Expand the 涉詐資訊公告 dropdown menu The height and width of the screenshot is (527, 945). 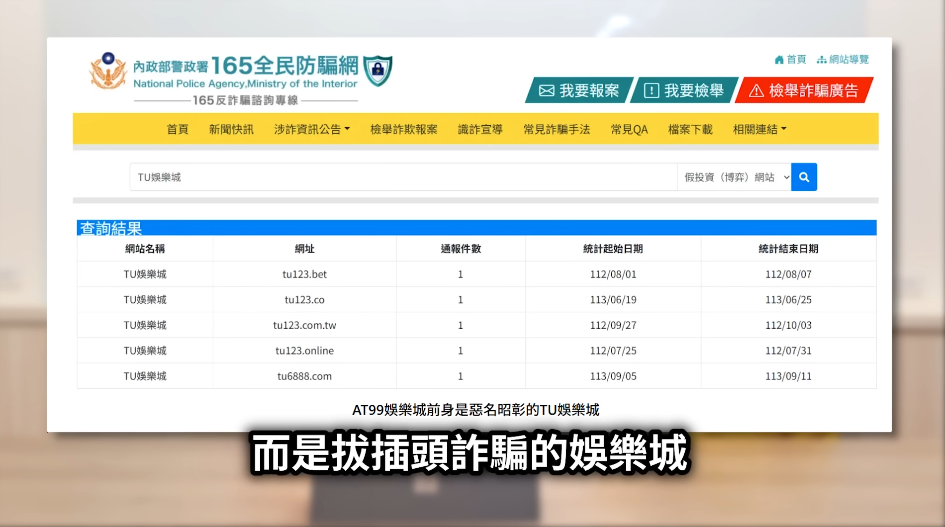coord(311,130)
